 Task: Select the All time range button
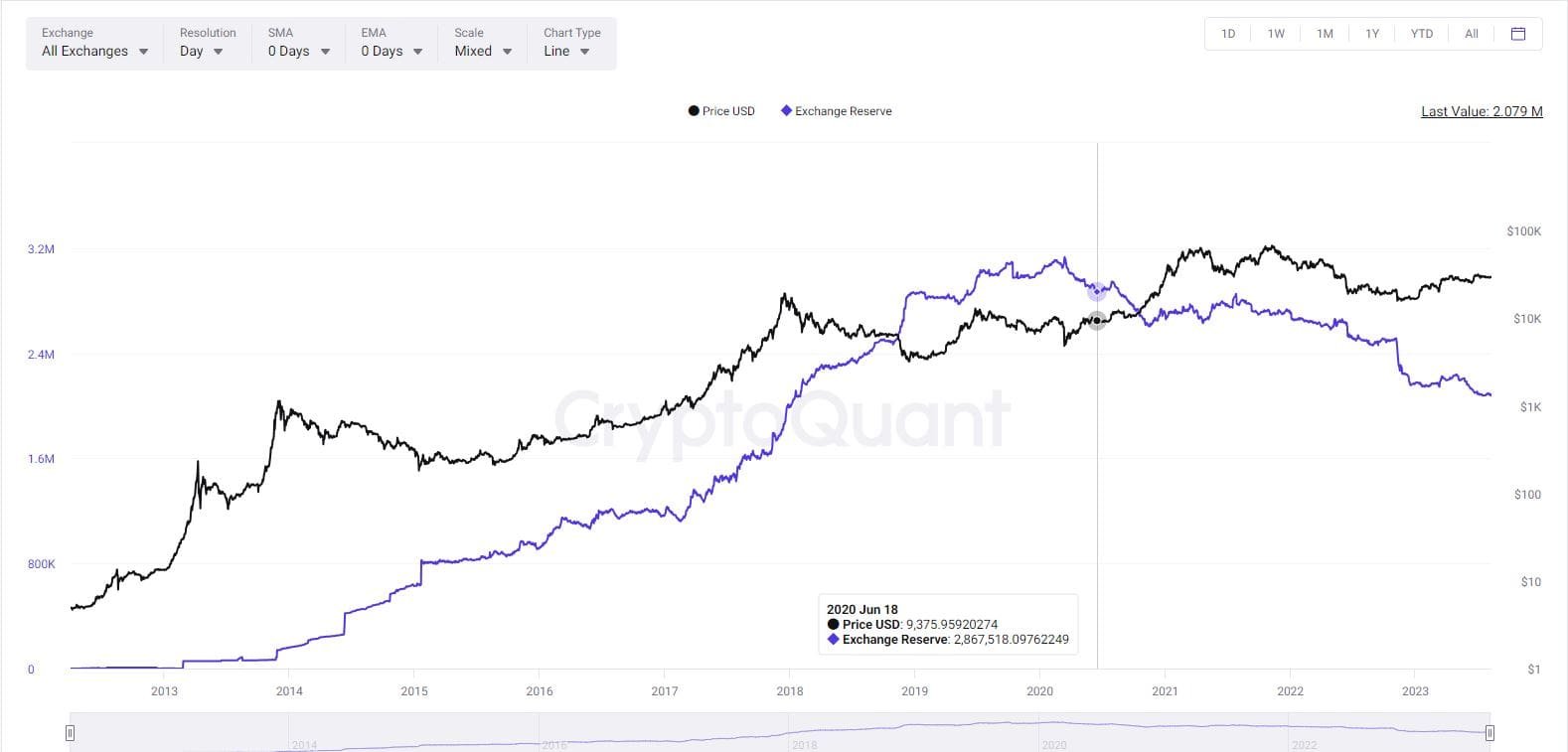pyautogui.click(x=1471, y=33)
